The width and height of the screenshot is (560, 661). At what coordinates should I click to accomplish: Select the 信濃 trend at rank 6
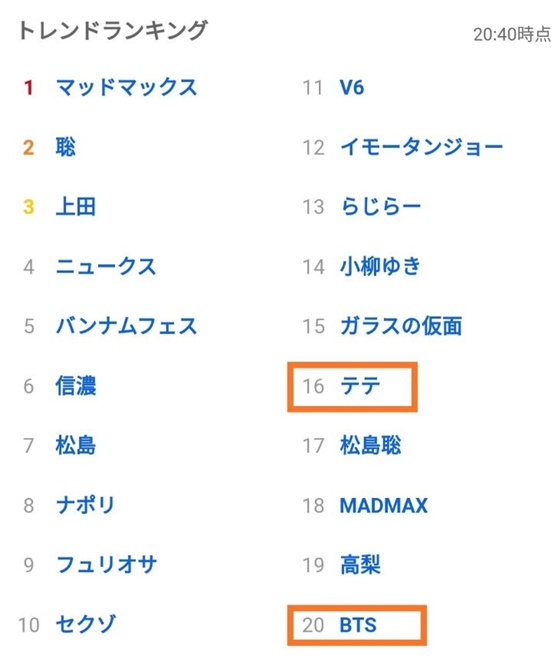coord(75,386)
